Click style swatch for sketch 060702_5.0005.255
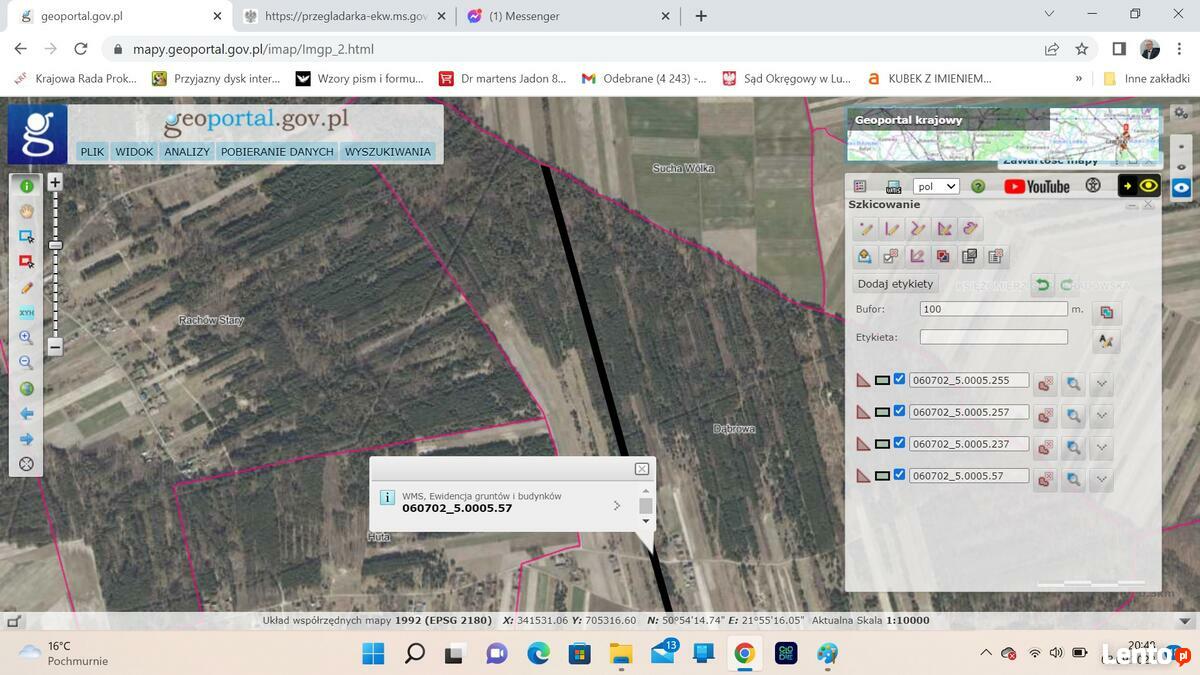This screenshot has height=675, width=1200. coord(882,380)
